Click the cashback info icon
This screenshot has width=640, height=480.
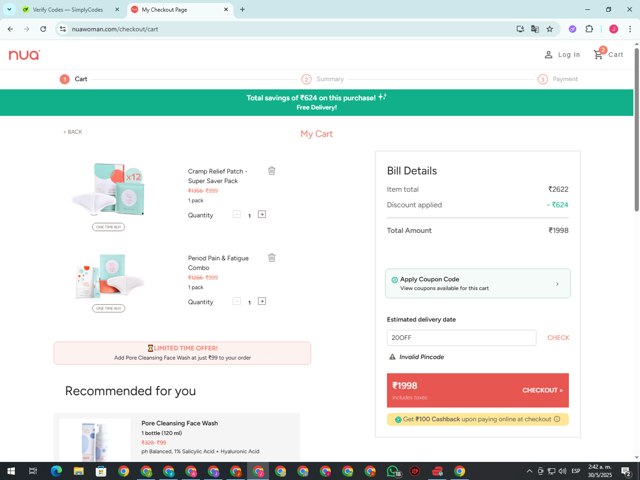(x=557, y=419)
